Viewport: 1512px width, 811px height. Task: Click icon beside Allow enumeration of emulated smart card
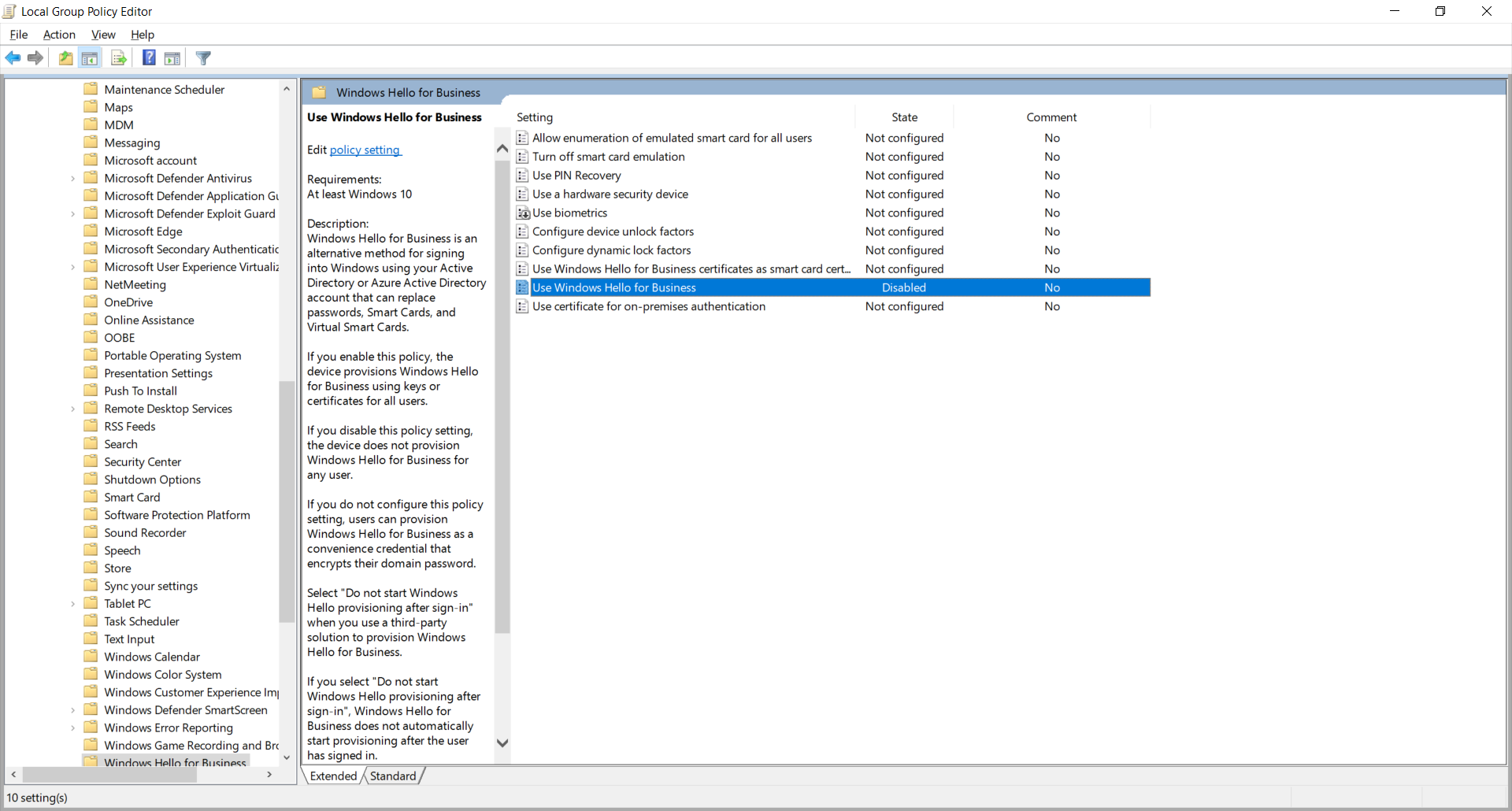(523, 138)
